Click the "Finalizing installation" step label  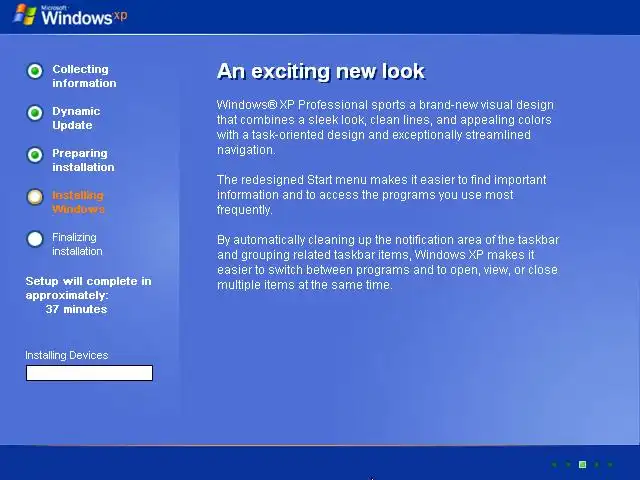[77, 244]
